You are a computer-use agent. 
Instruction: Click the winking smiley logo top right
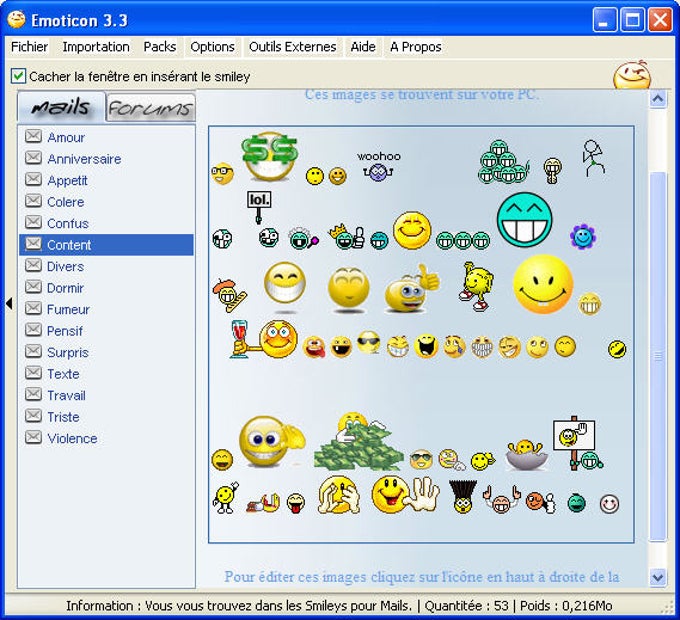(x=632, y=75)
